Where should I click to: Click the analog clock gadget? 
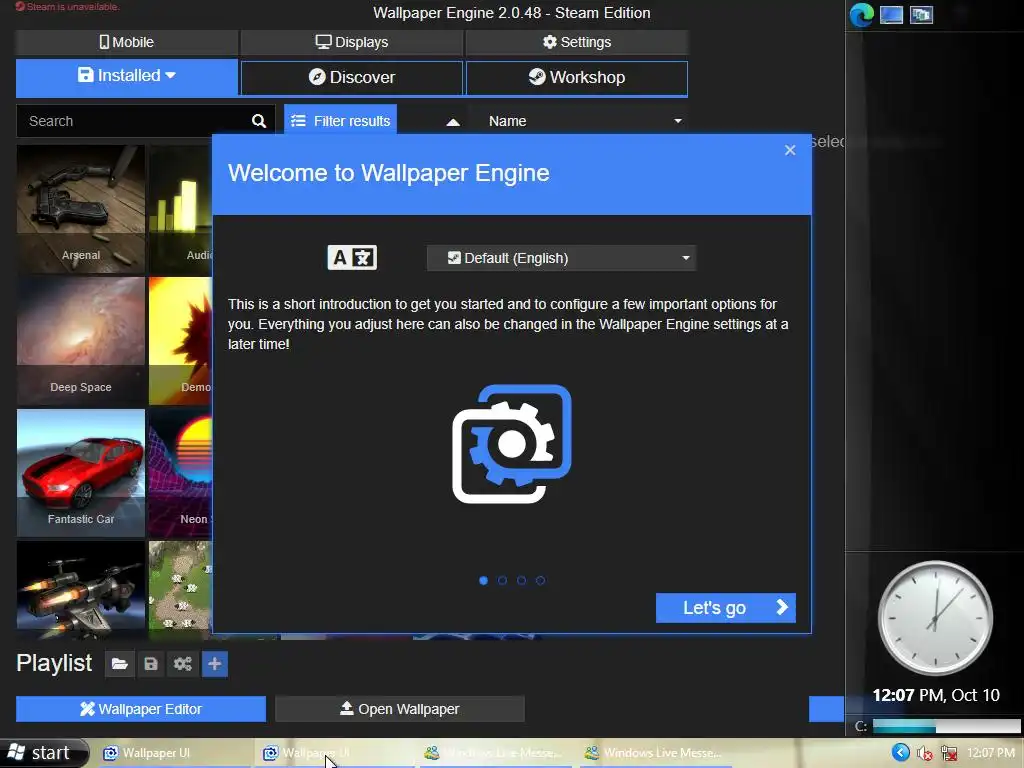935,617
